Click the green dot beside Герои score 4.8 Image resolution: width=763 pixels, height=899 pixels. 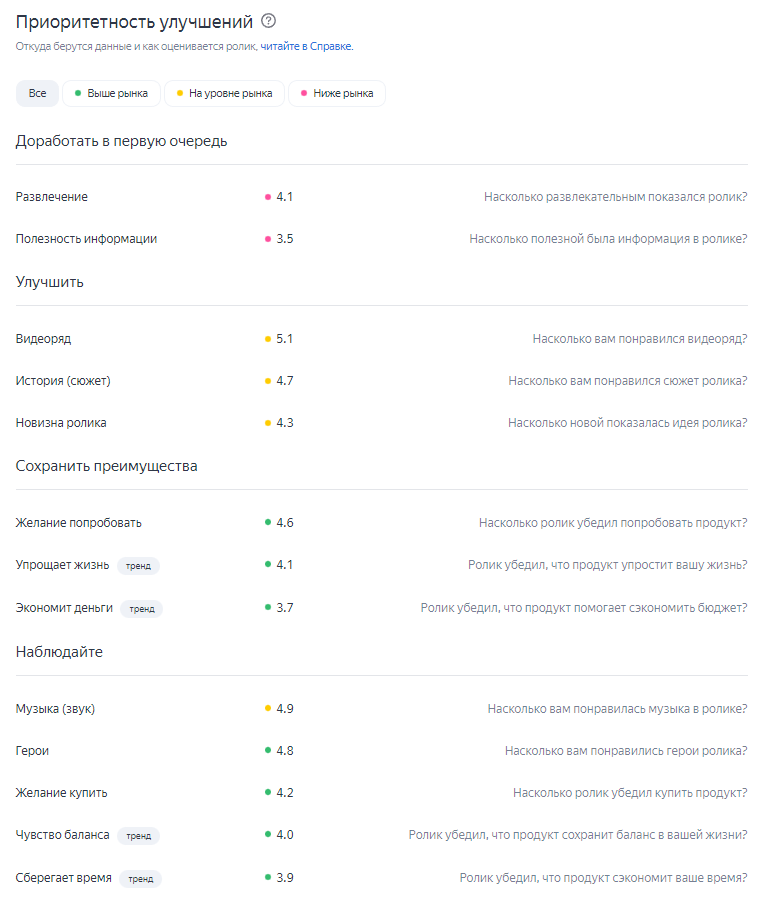click(268, 750)
